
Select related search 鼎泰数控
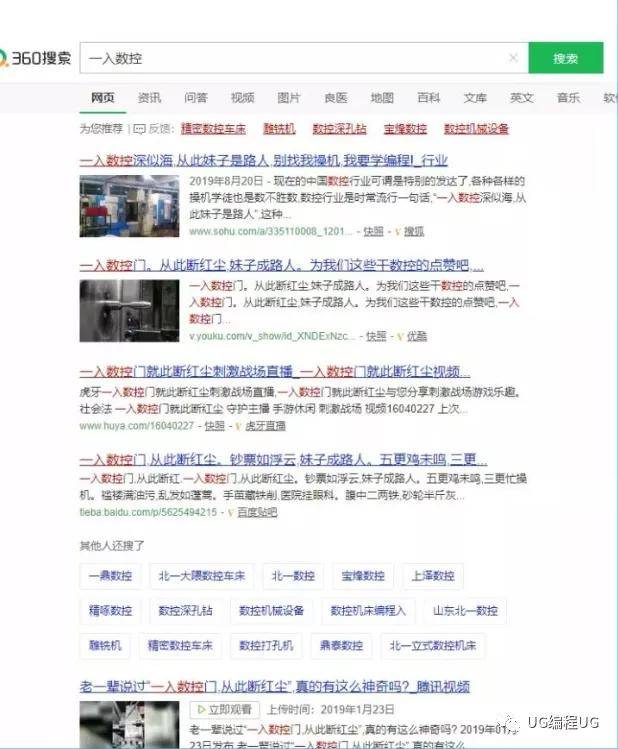click(x=341, y=646)
